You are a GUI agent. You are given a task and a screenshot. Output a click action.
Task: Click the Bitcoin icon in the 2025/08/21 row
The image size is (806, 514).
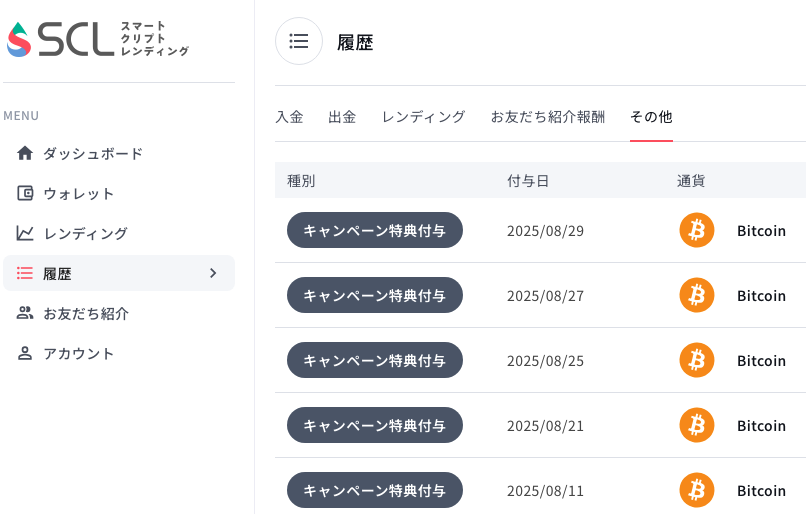(x=697, y=425)
